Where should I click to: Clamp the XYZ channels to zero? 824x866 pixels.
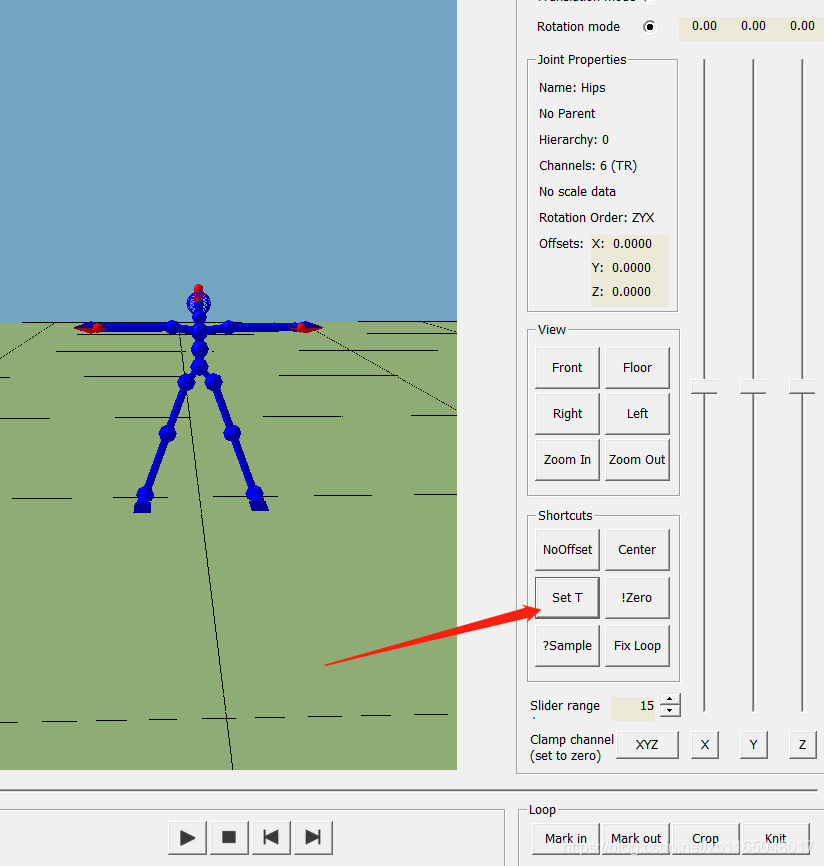[647, 744]
